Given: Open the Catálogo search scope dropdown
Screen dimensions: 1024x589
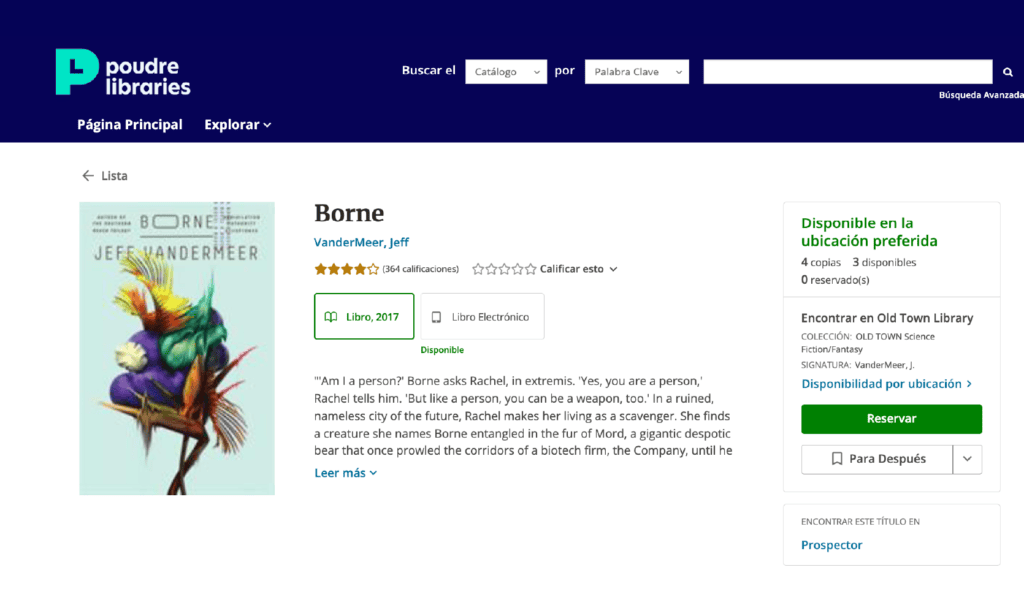Looking at the screenshot, I should (x=506, y=72).
